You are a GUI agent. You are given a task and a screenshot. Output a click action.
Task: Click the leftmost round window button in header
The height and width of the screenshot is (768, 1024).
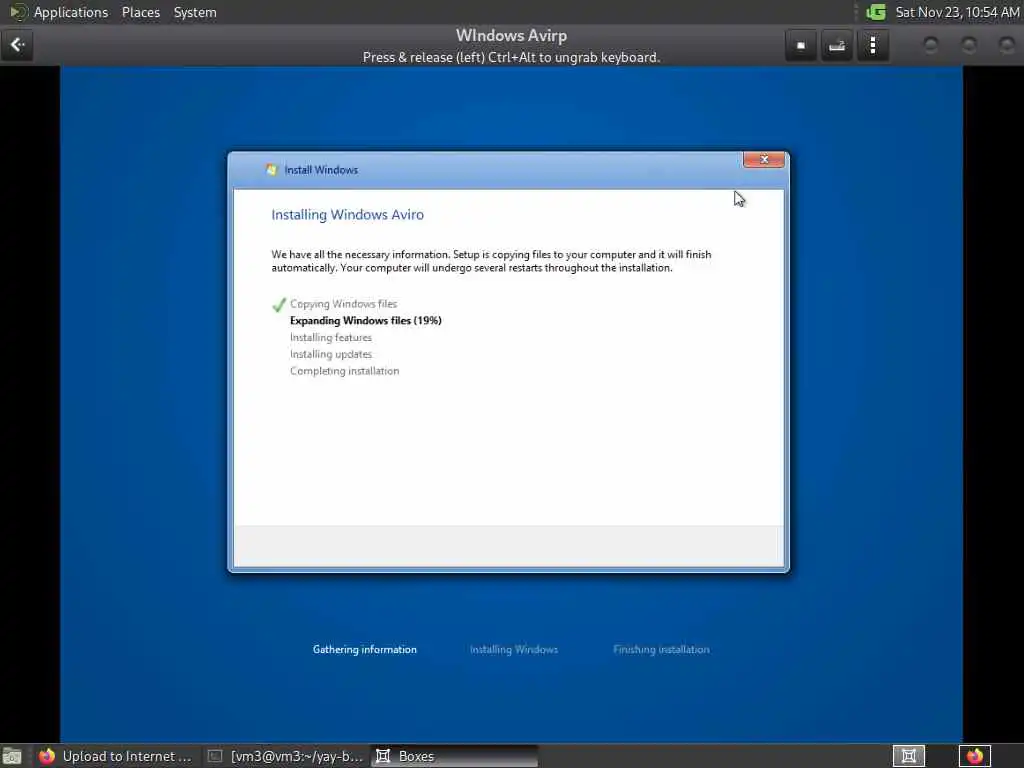(x=931, y=45)
